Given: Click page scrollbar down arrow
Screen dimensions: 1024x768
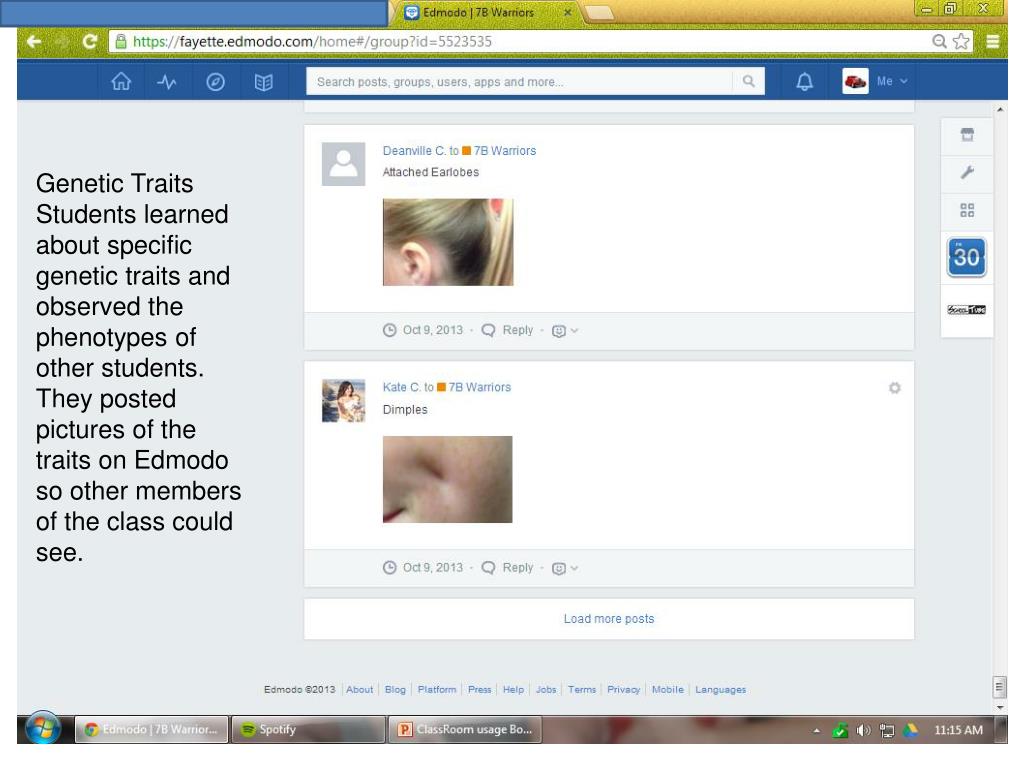Looking at the screenshot, I should pyautogui.click(x=1000, y=707).
